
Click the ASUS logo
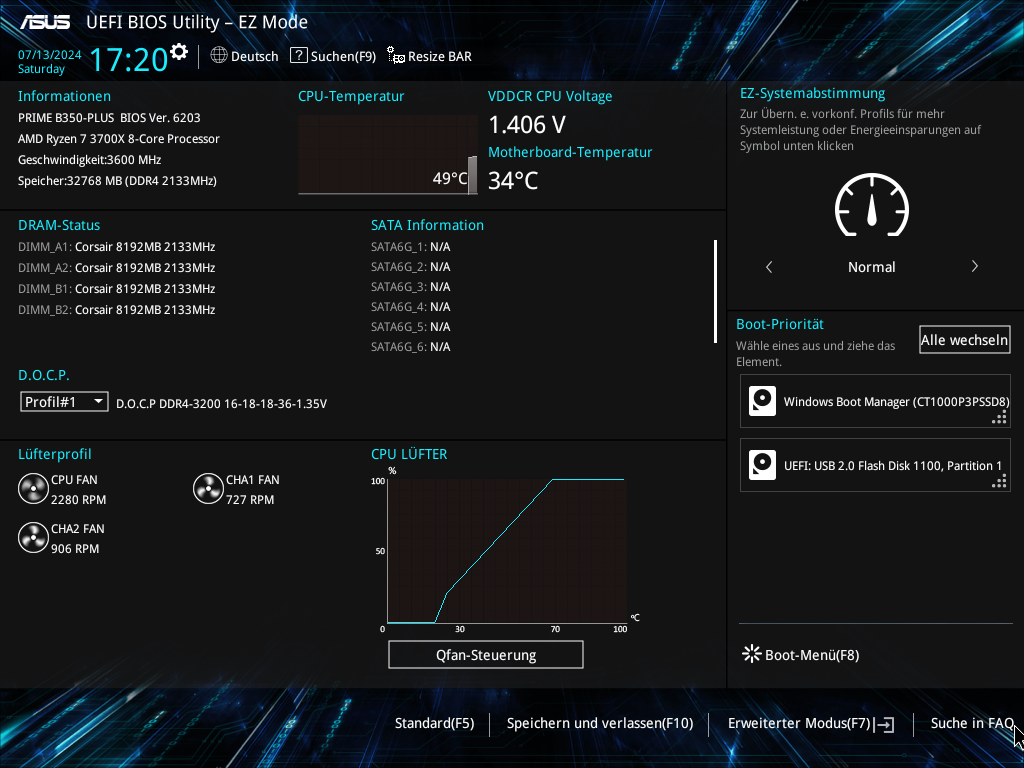[44, 22]
